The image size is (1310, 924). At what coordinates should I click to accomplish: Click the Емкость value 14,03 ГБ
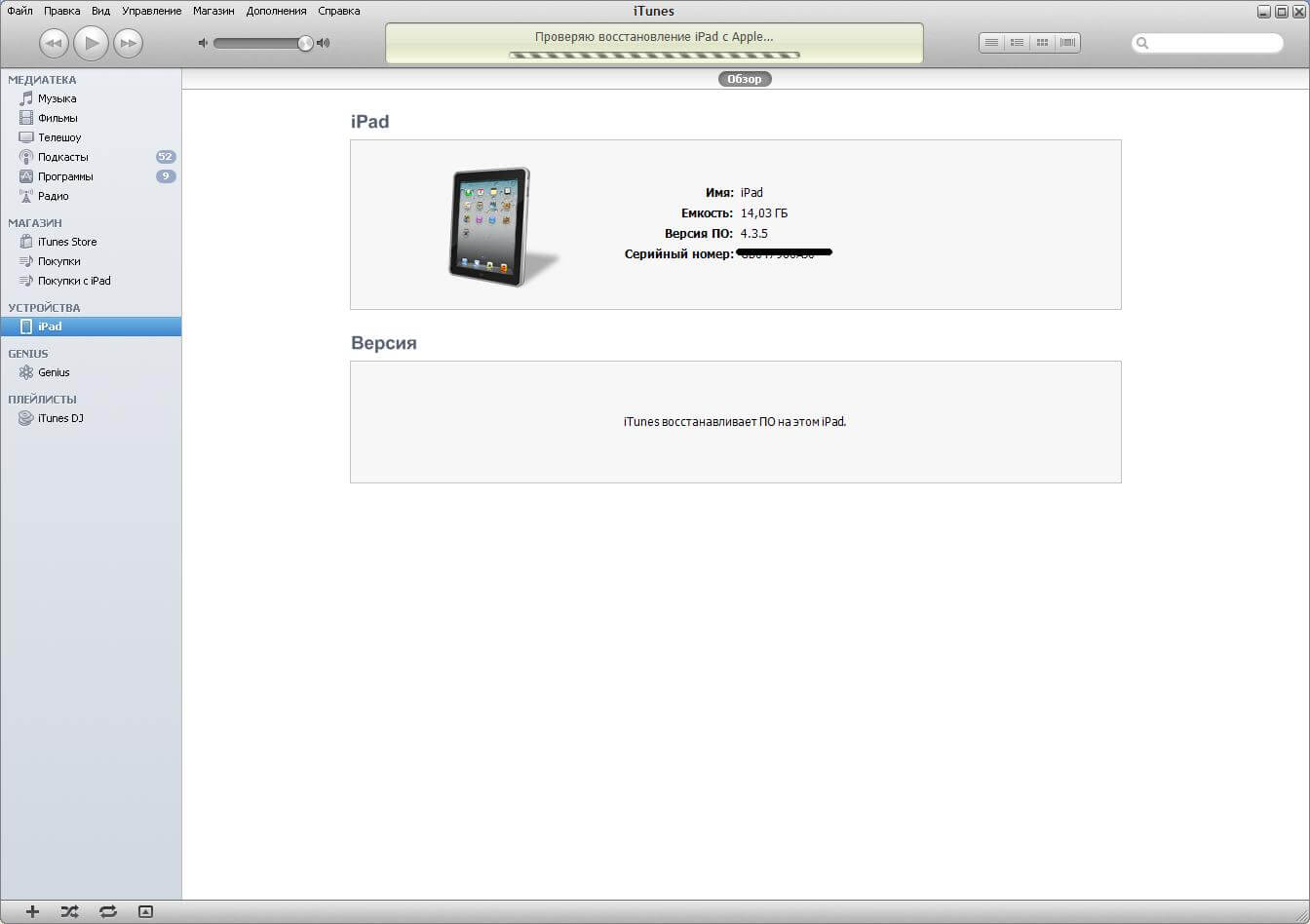tap(764, 213)
